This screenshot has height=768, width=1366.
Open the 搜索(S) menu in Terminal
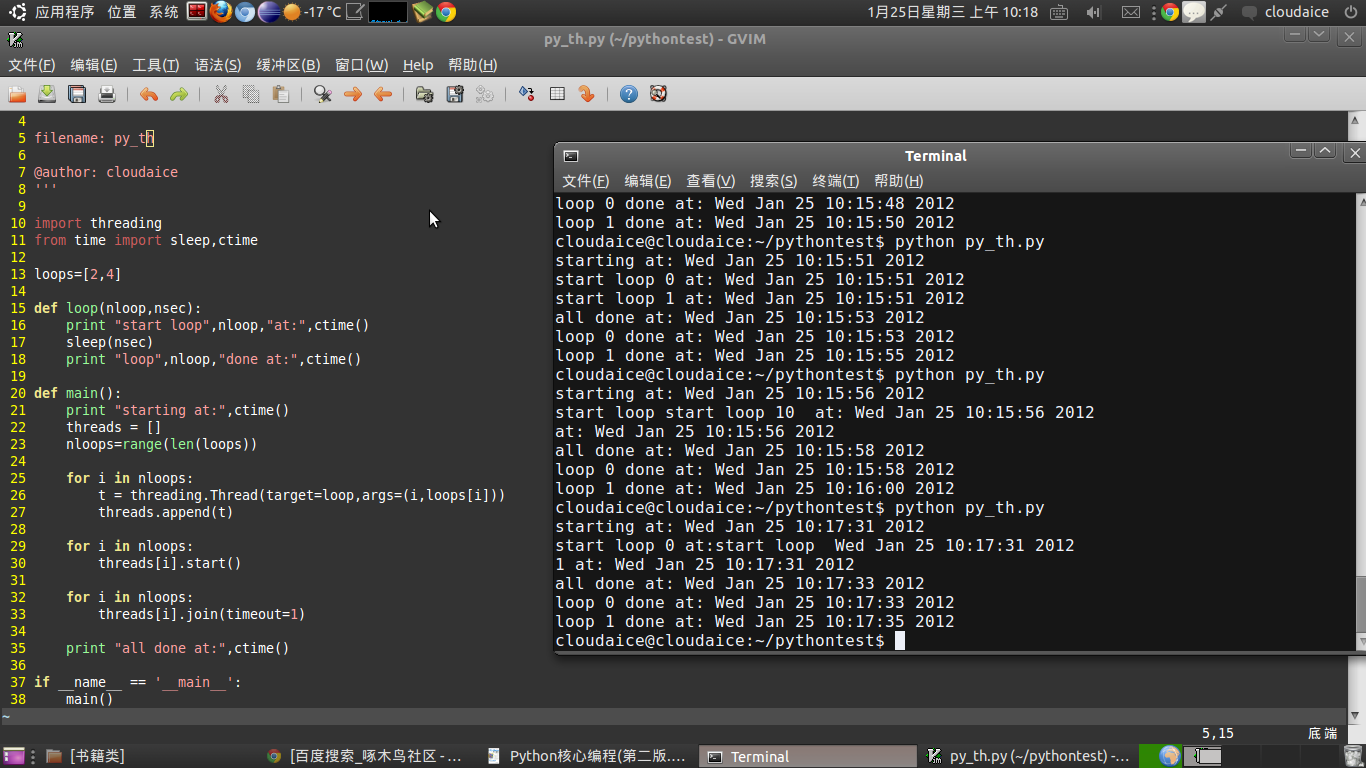[x=773, y=181]
